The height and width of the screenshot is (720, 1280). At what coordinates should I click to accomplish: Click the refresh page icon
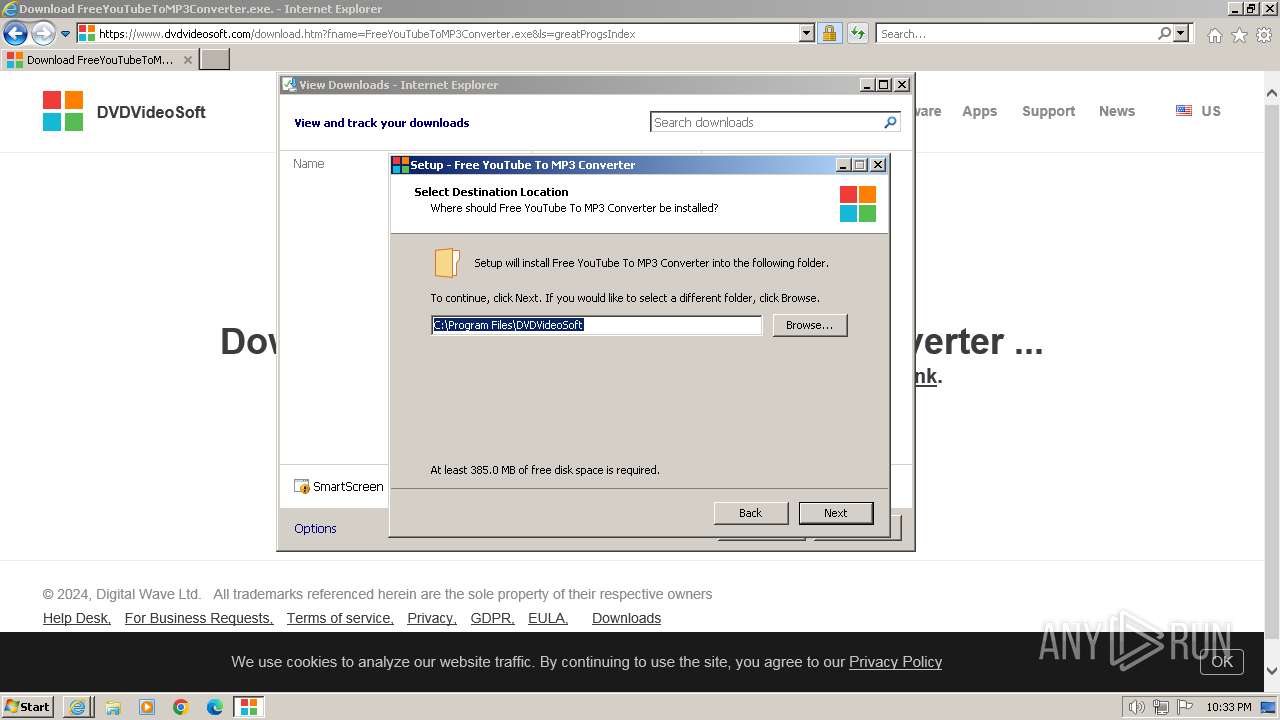click(x=857, y=33)
